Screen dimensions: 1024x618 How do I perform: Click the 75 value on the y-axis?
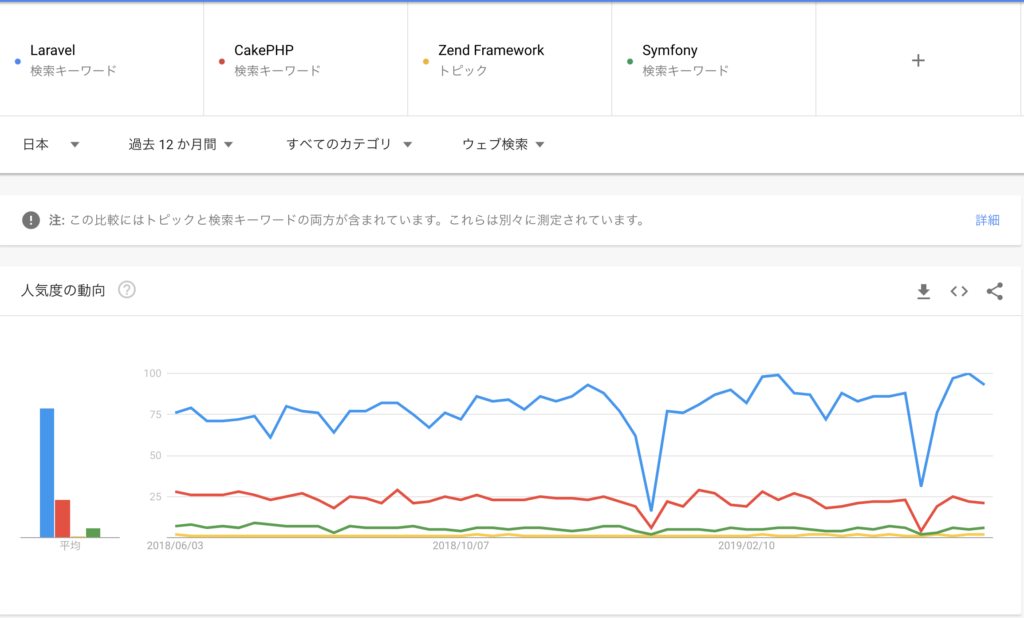point(155,415)
